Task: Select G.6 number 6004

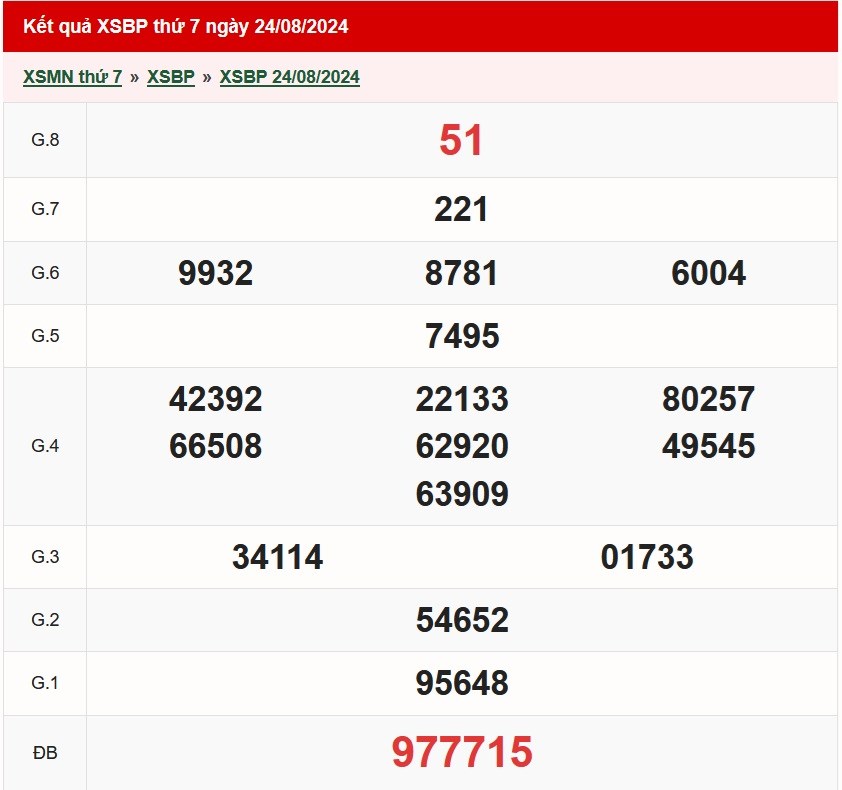Action: (708, 273)
